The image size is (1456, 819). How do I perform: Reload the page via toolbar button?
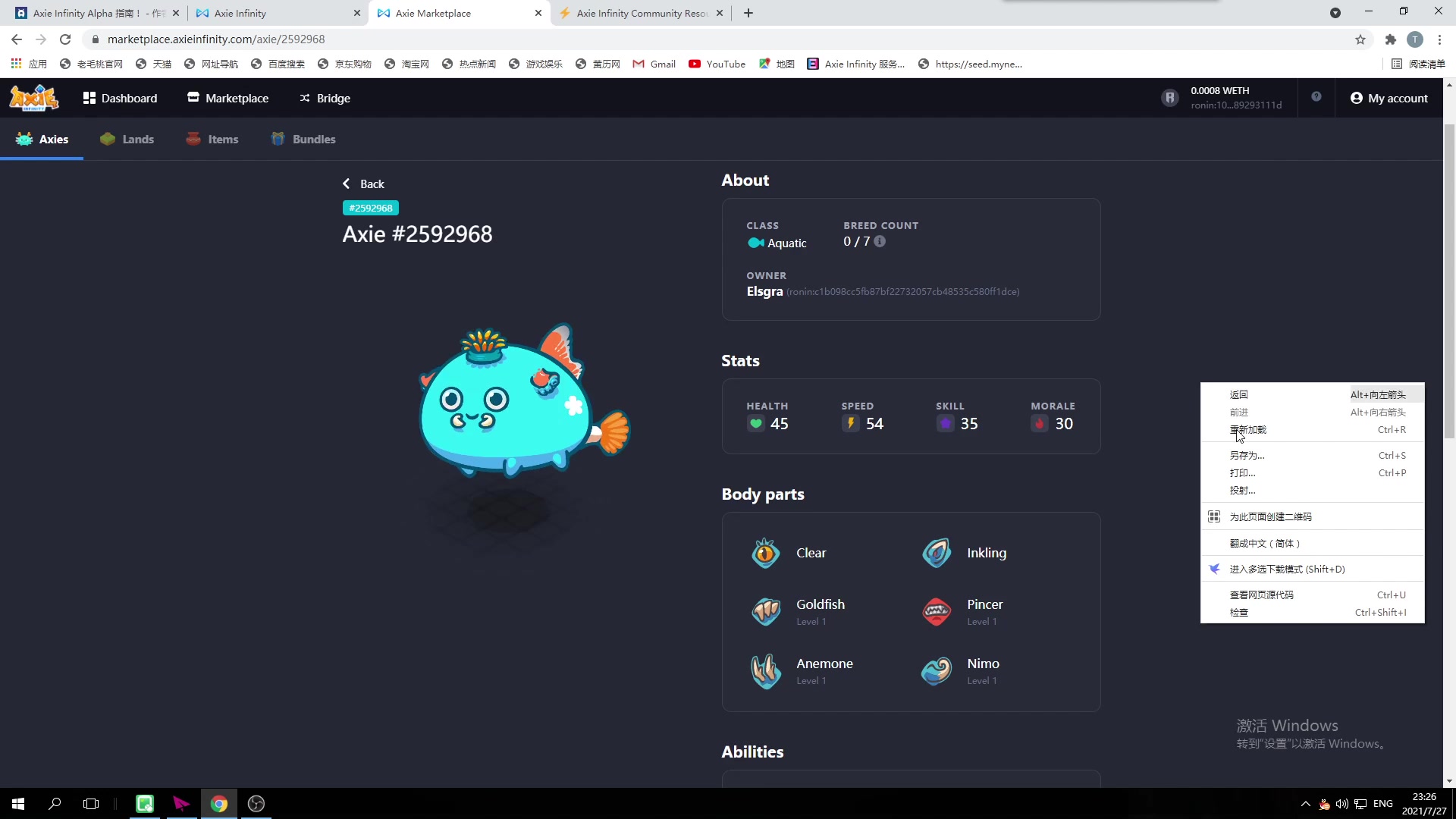point(65,39)
